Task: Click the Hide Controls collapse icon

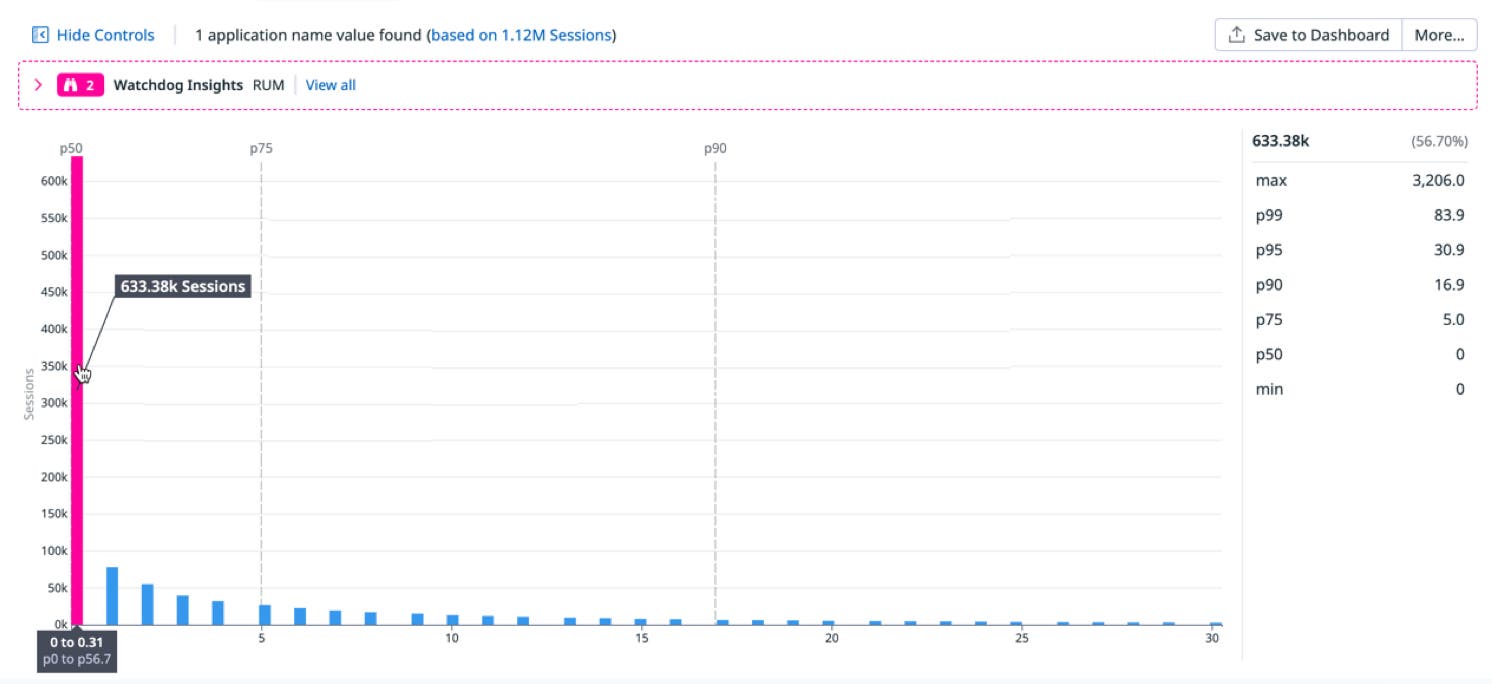Action: point(40,34)
